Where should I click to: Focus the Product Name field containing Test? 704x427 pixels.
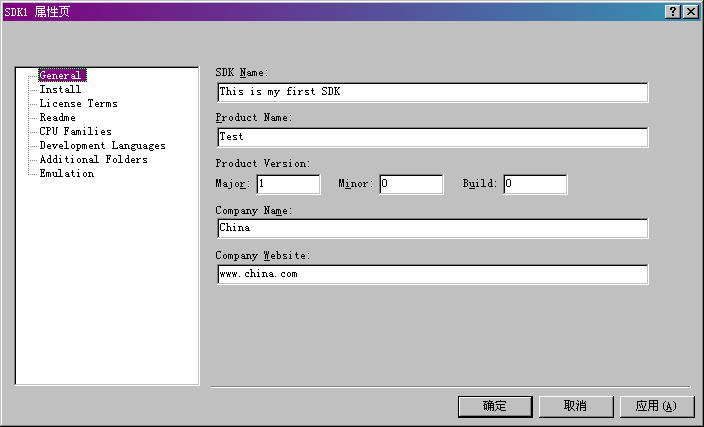click(432, 137)
